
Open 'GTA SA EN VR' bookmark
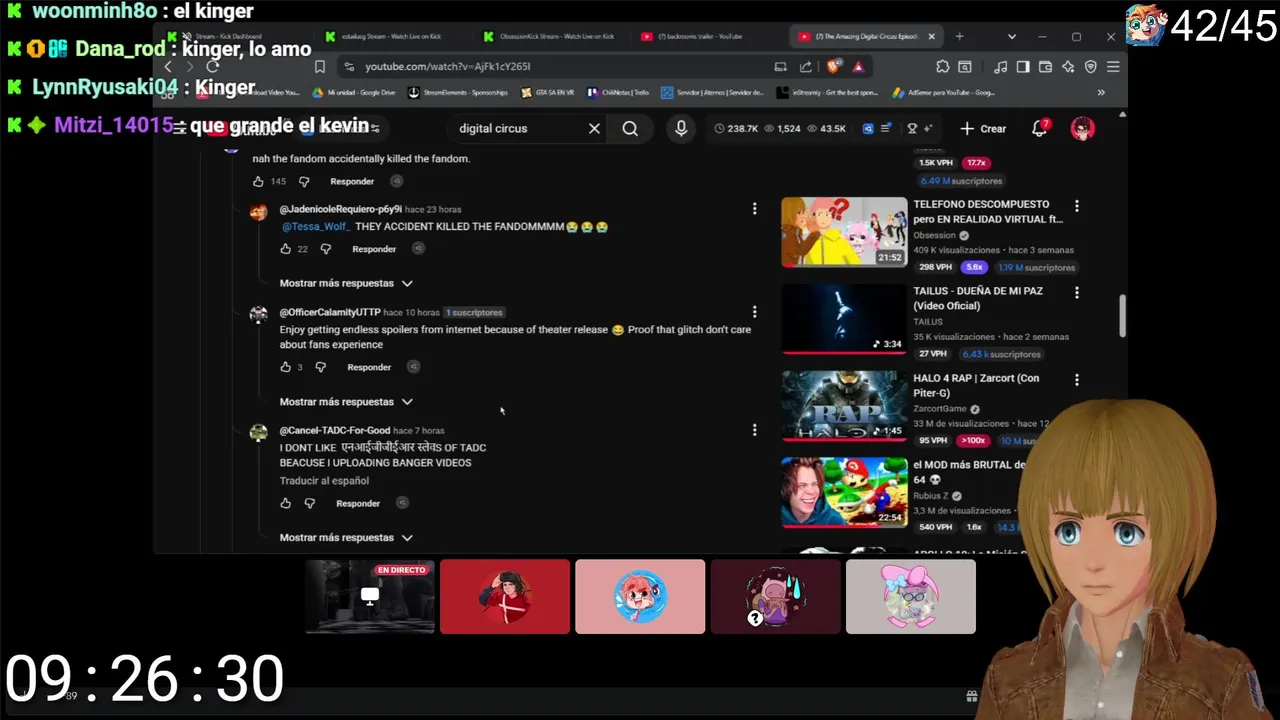(547, 93)
